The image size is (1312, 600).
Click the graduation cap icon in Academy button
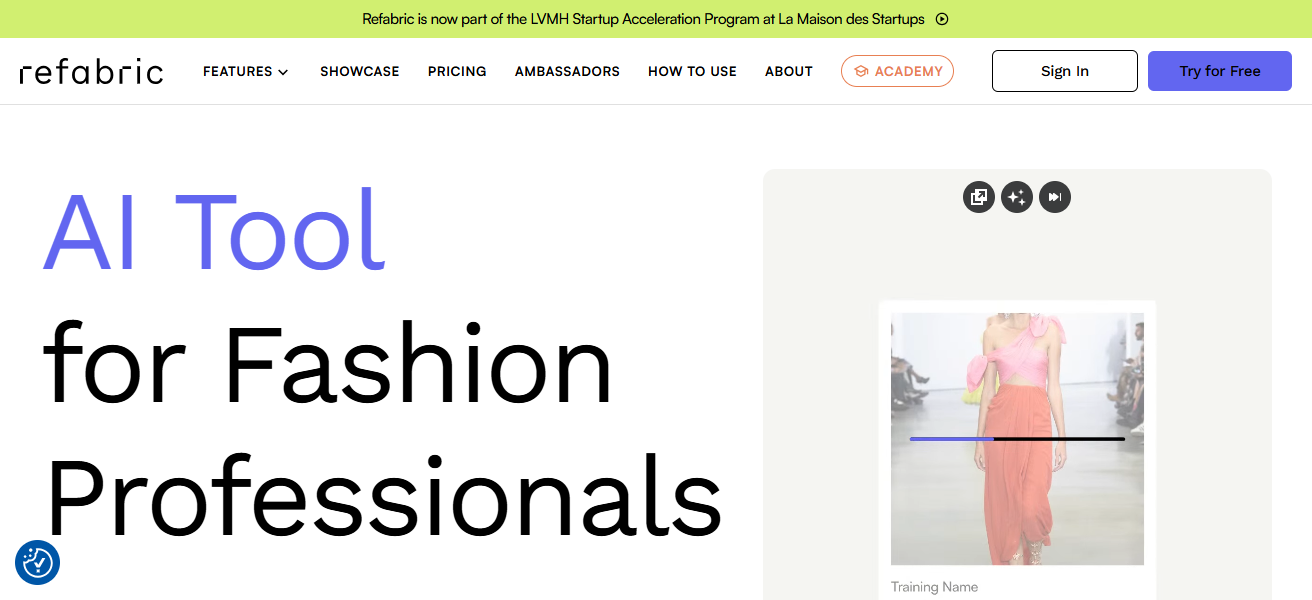(x=861, y=72)
